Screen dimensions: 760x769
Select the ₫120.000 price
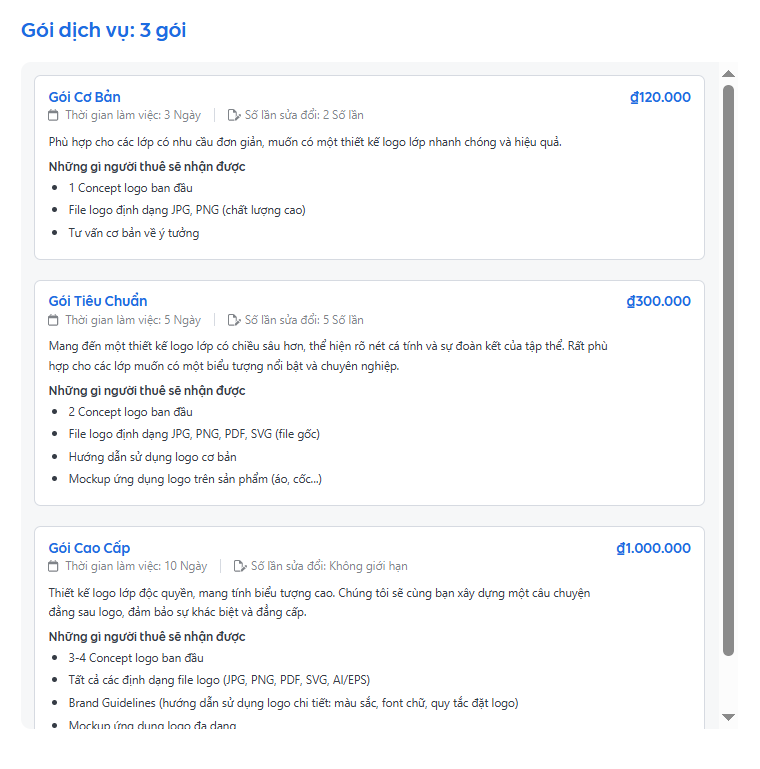click(x=660, y=97)
